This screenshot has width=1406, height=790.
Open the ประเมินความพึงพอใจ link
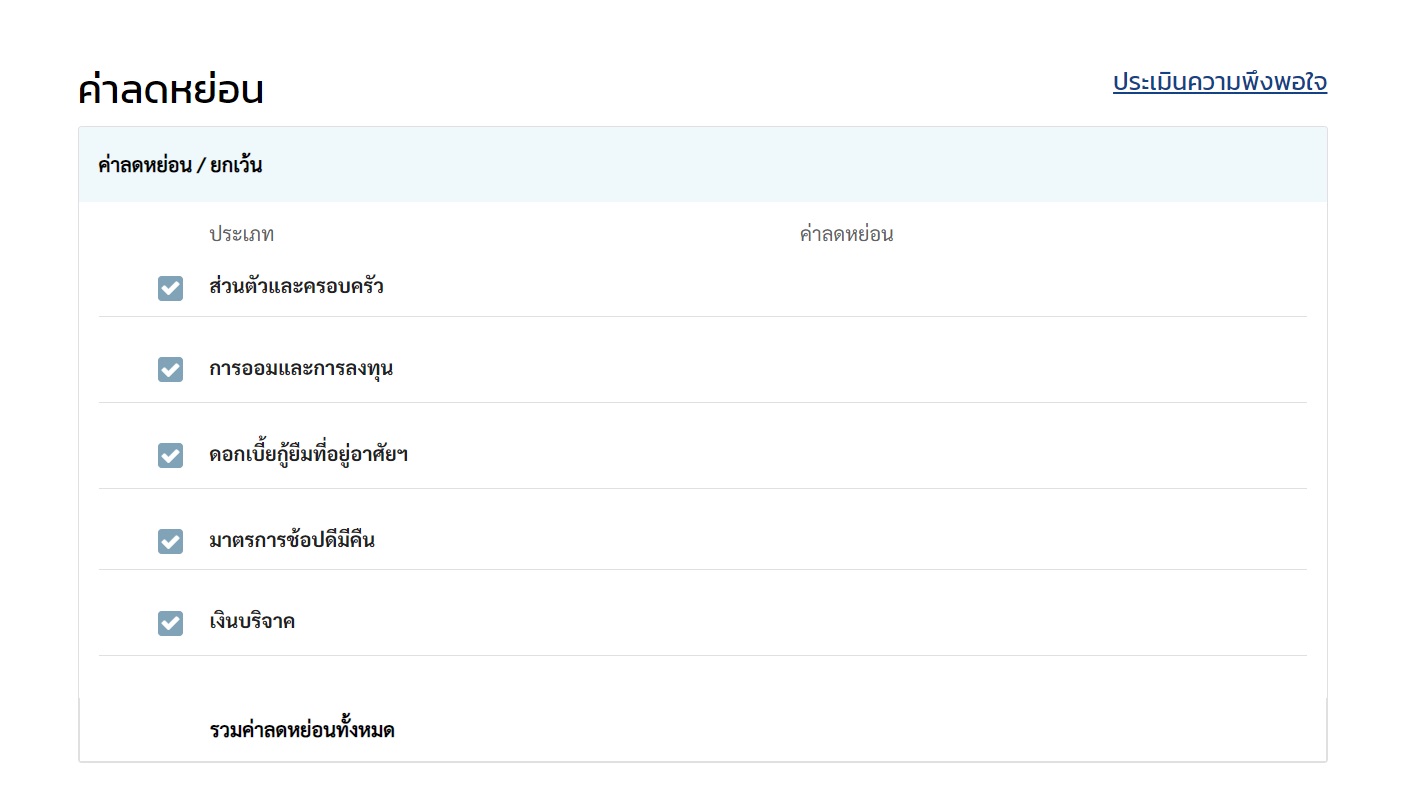(1219, 82)
